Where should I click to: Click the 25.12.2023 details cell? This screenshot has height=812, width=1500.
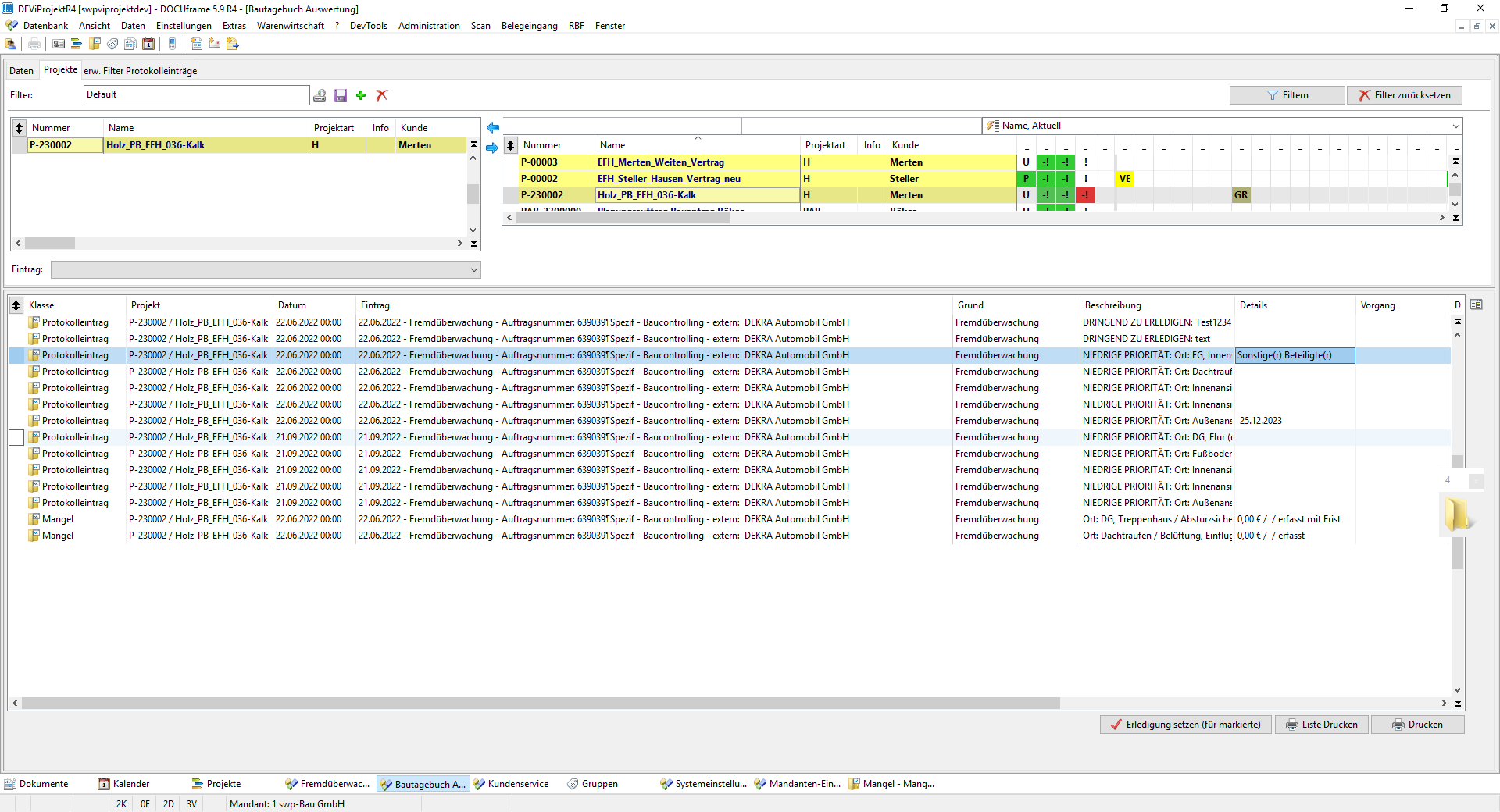tap(1295, 421)
